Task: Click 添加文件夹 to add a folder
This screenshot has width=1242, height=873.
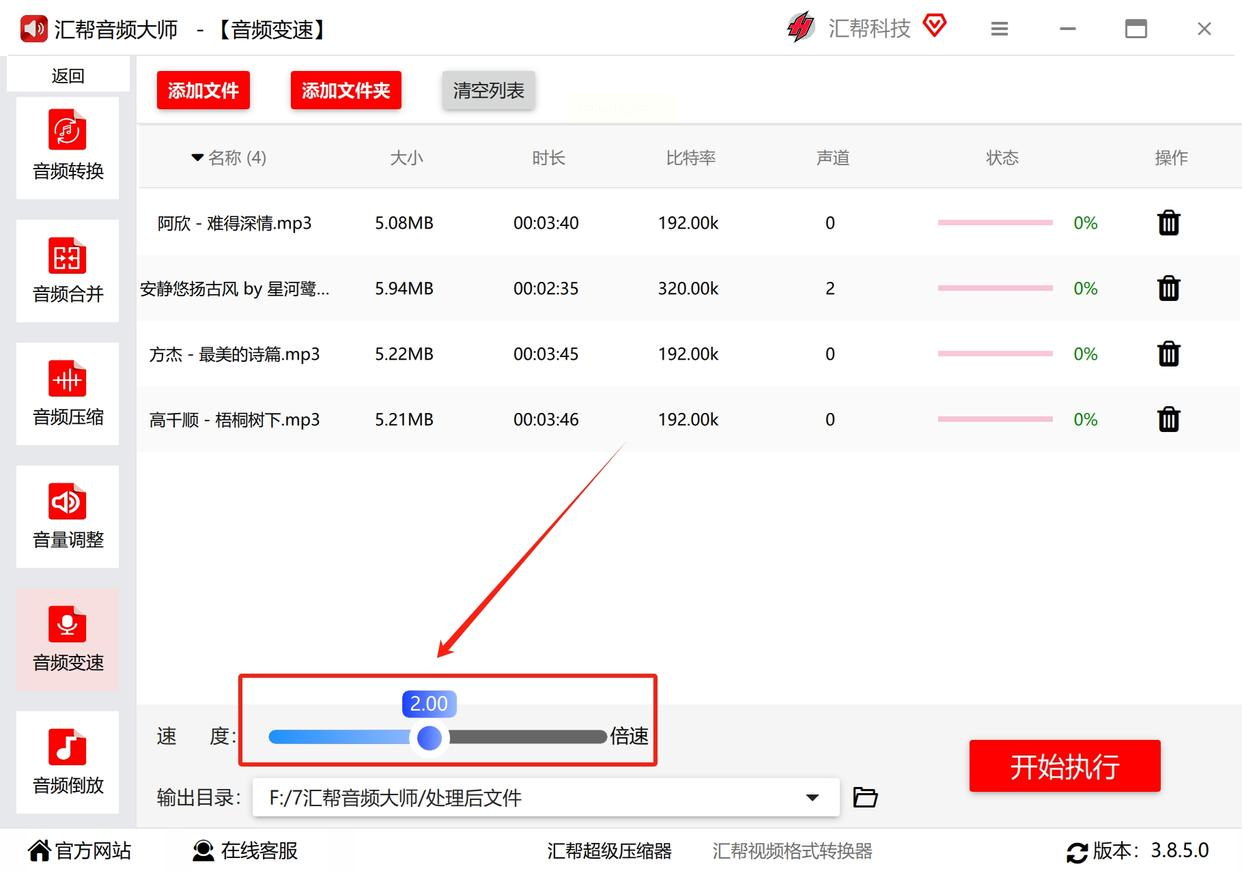Action: coord(345,91)
